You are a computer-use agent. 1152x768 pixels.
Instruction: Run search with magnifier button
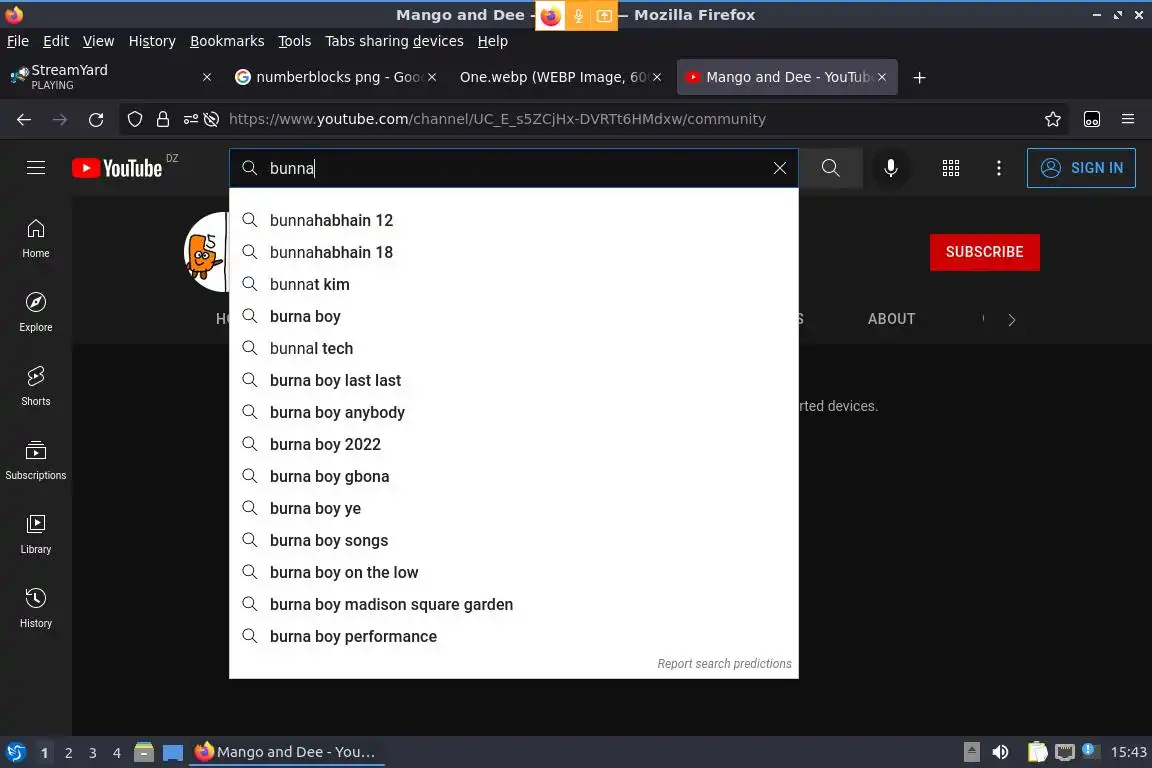(830, 168)
